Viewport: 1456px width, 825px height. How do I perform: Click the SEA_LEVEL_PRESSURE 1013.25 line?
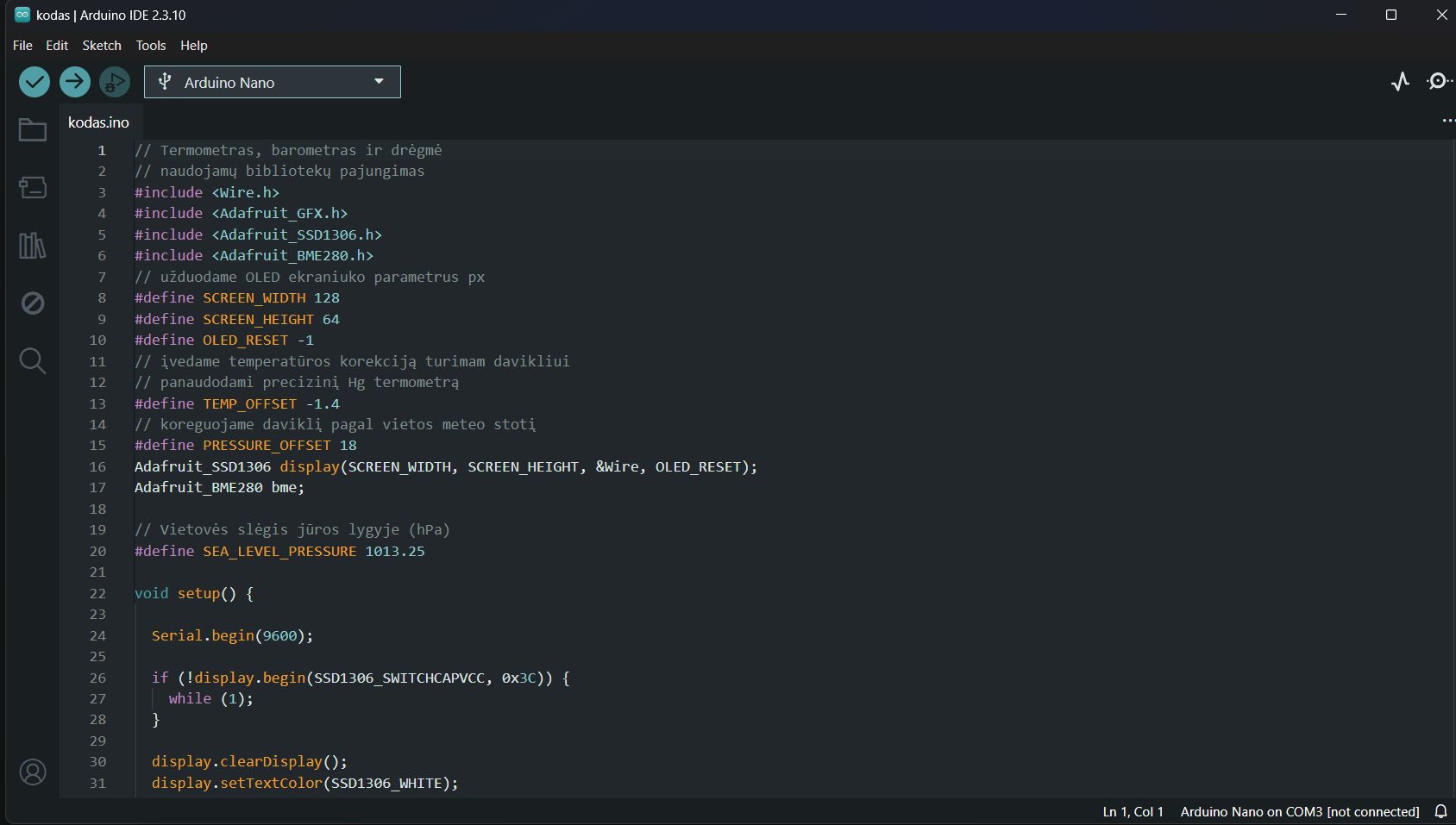(279, 551)
